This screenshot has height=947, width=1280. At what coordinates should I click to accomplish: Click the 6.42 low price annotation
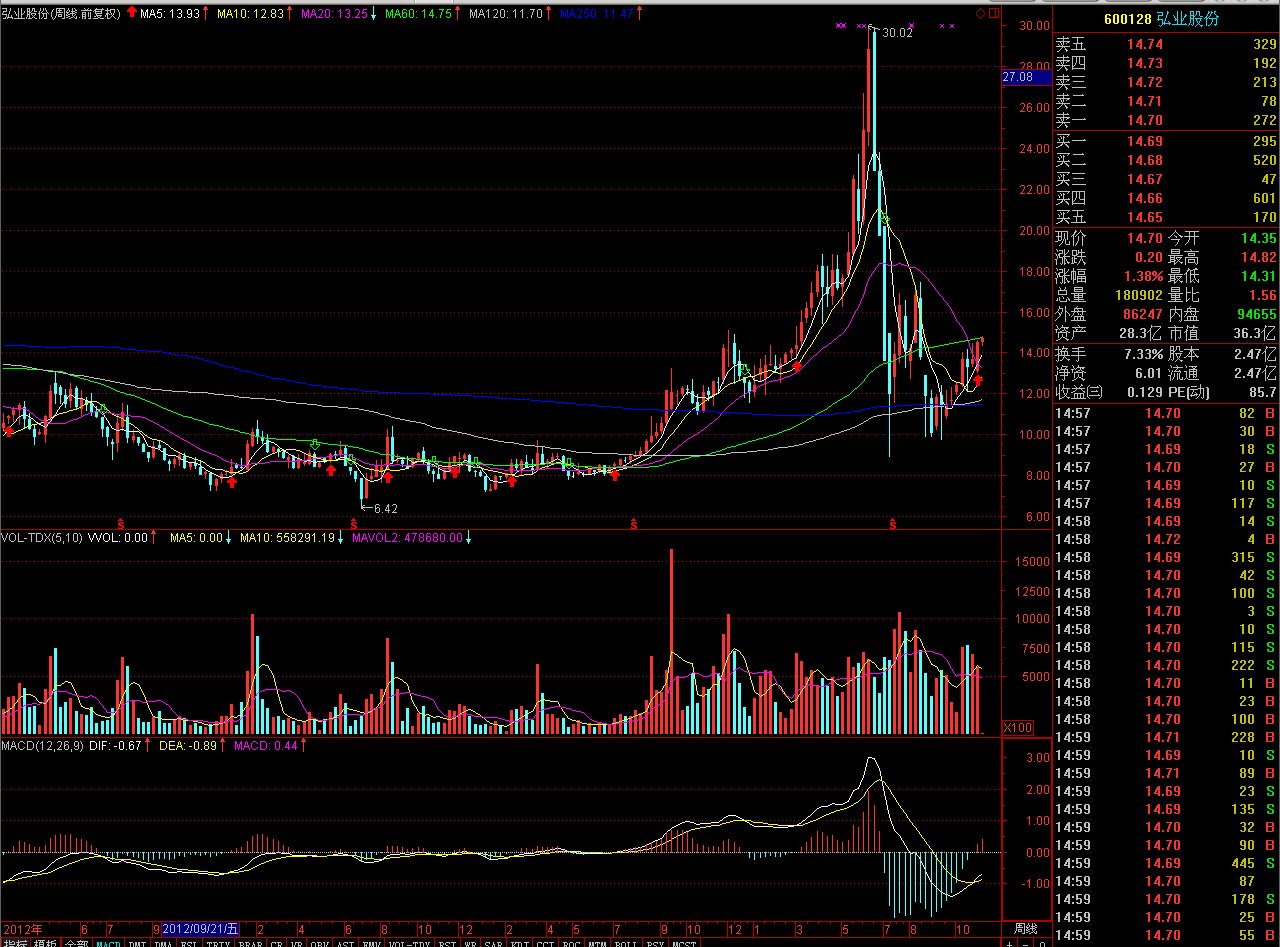point(385,509)
